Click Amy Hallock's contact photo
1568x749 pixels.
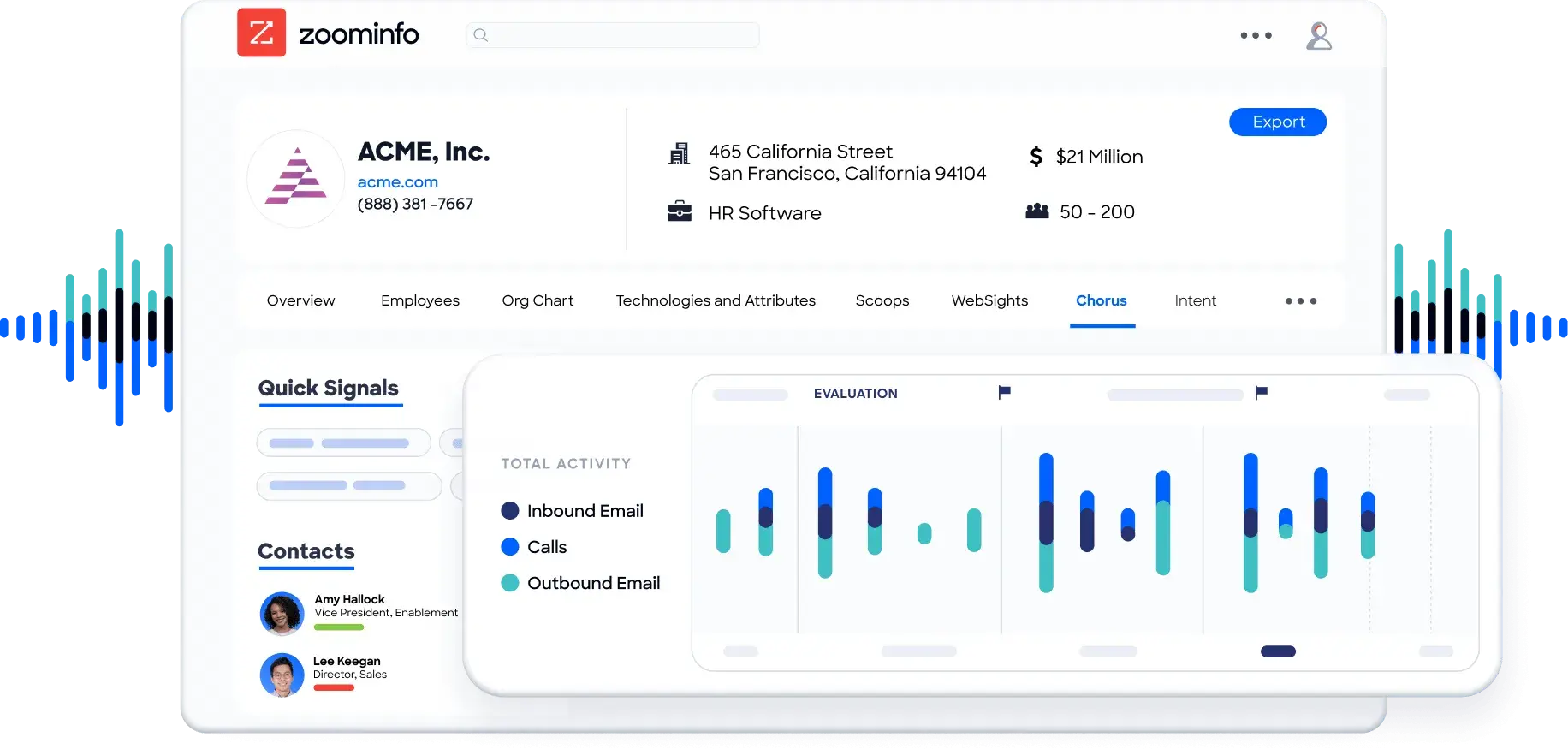click(x=282, y=614)
